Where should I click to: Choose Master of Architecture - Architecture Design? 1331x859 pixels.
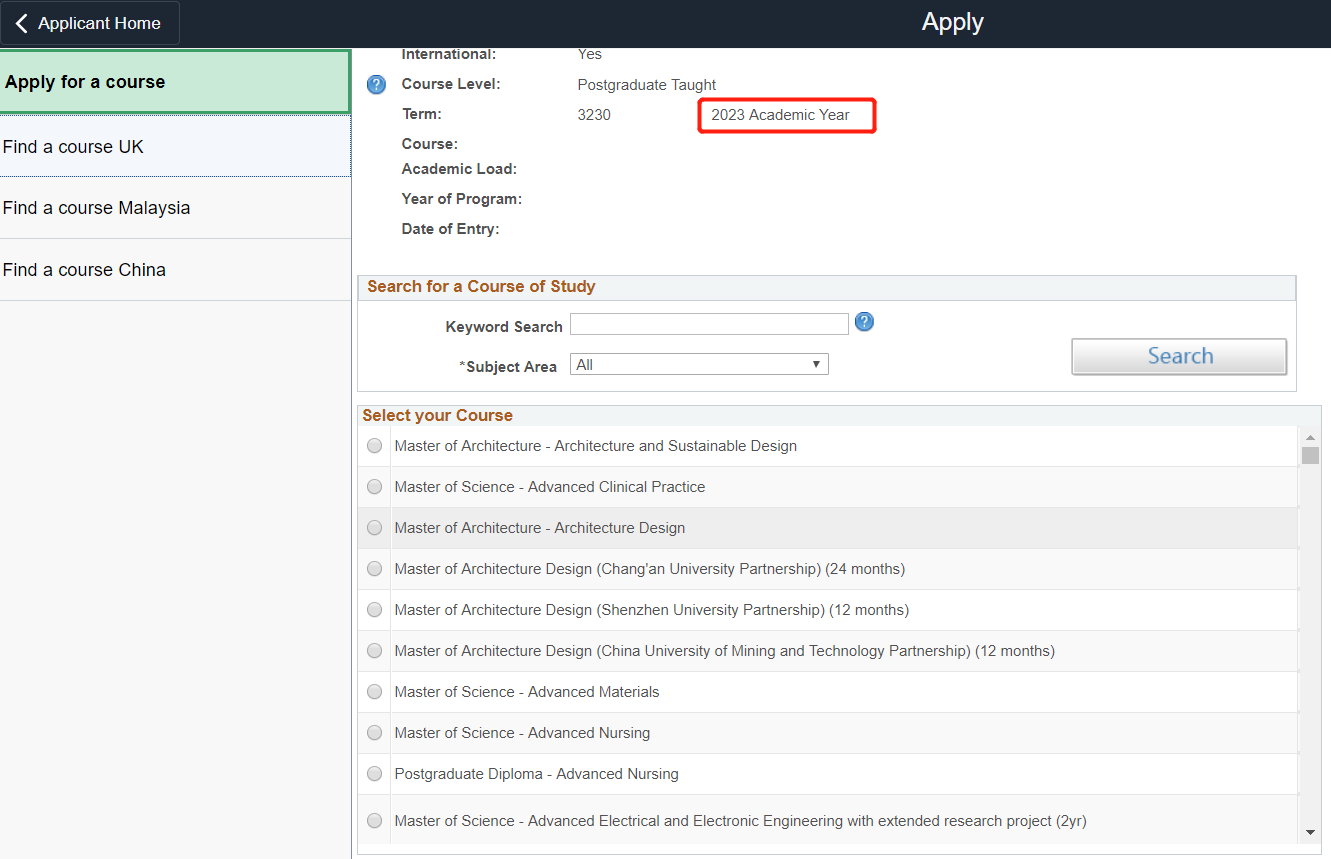(374, 528)
